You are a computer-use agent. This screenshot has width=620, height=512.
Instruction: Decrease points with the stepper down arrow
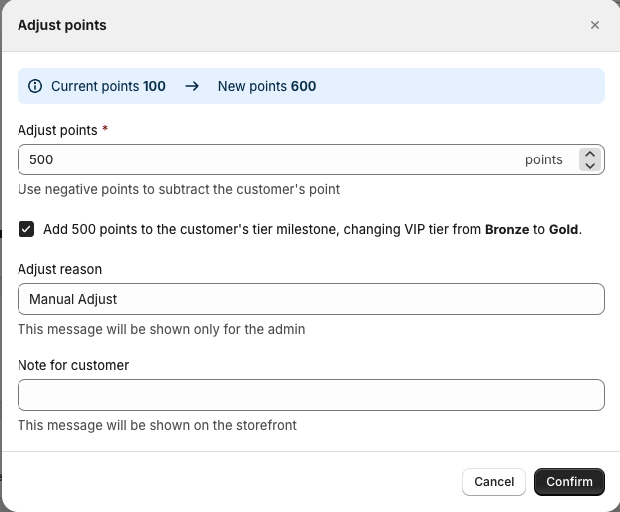click(x=590, y=166)
